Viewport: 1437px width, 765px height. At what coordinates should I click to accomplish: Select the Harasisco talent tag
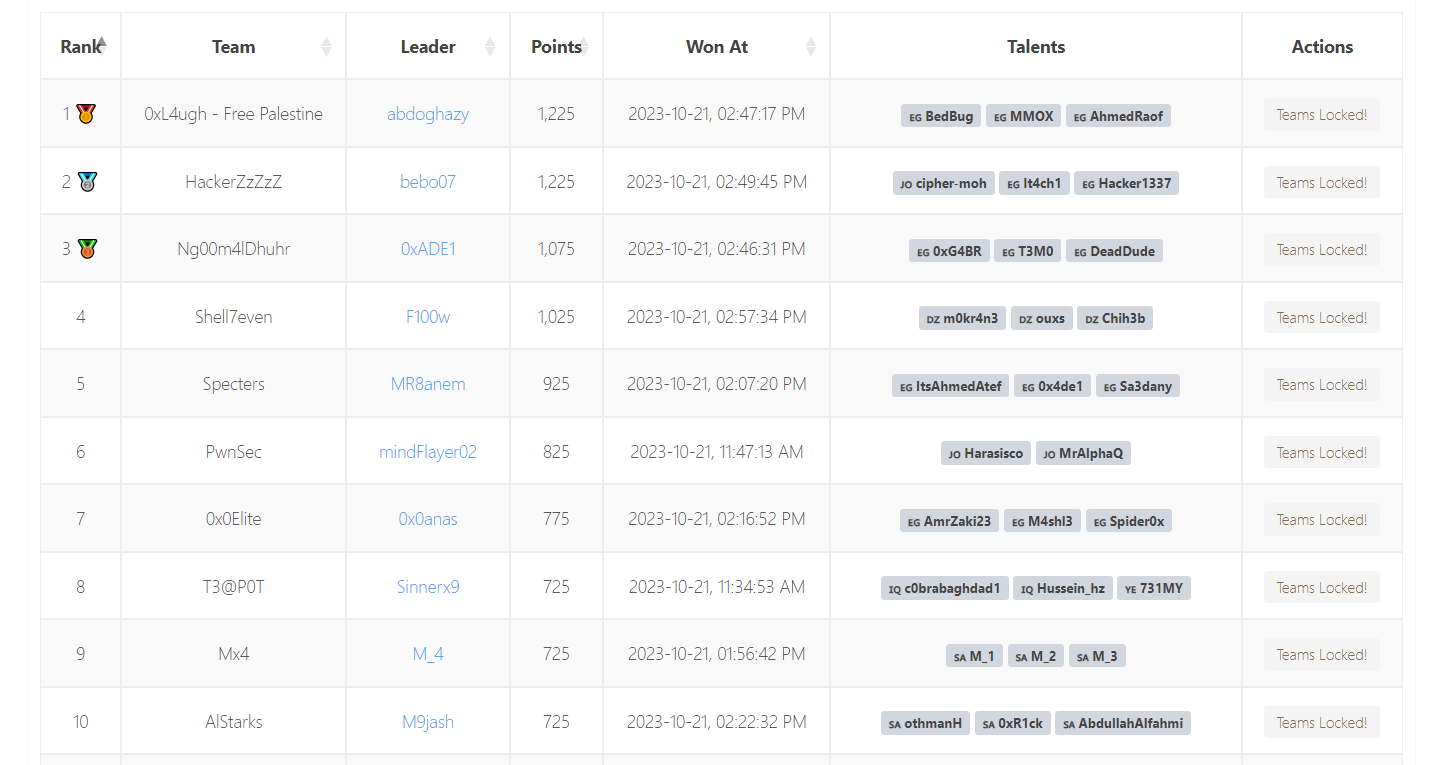click(x=986, y=453)
